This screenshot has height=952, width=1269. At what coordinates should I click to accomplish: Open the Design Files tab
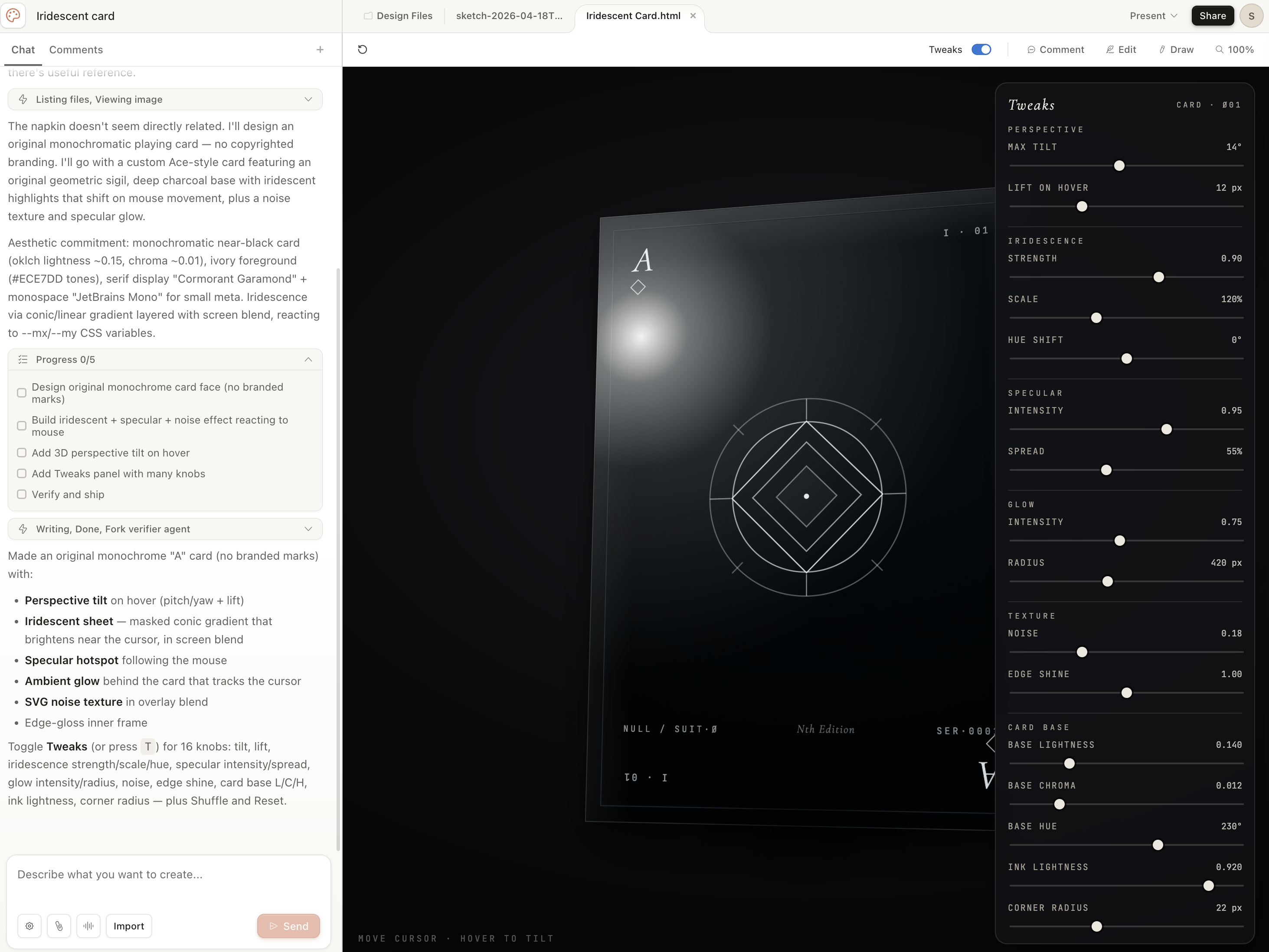tap(398, 16)
